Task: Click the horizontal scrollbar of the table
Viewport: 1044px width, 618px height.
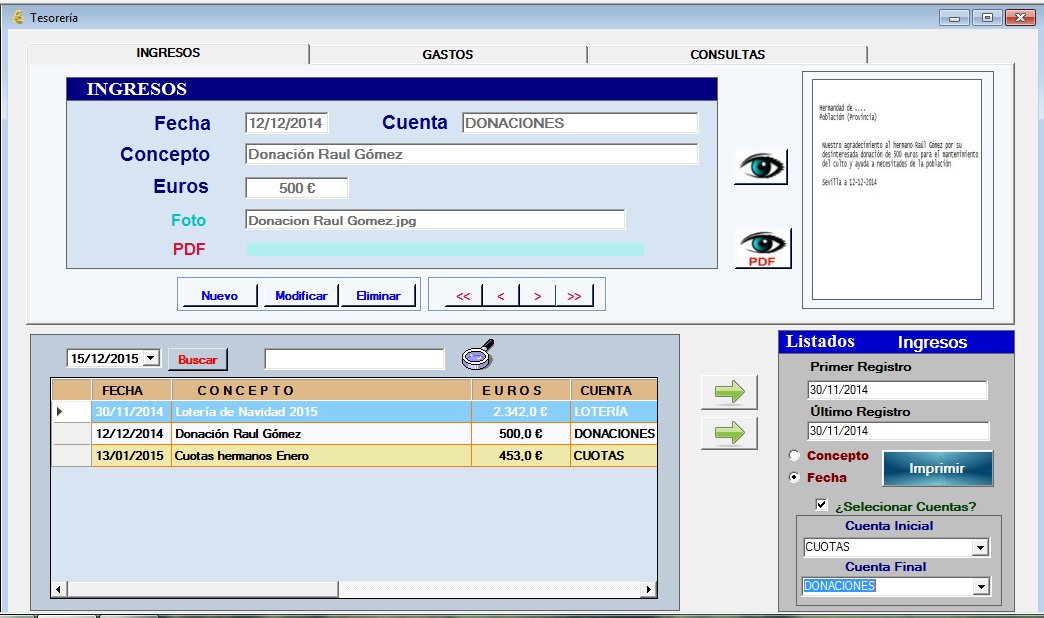Action: click(x=200, y=590)
